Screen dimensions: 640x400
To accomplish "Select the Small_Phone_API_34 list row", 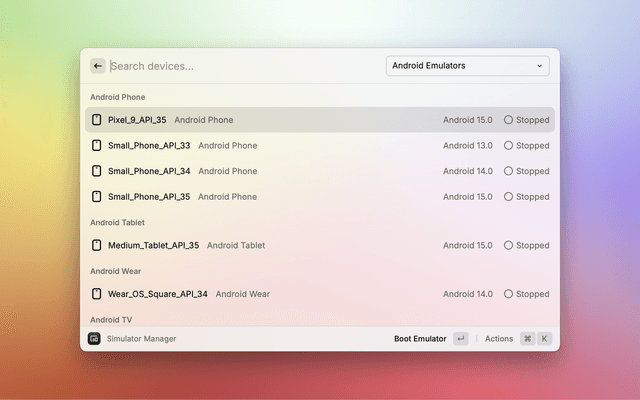I will [x=320, y=171].
